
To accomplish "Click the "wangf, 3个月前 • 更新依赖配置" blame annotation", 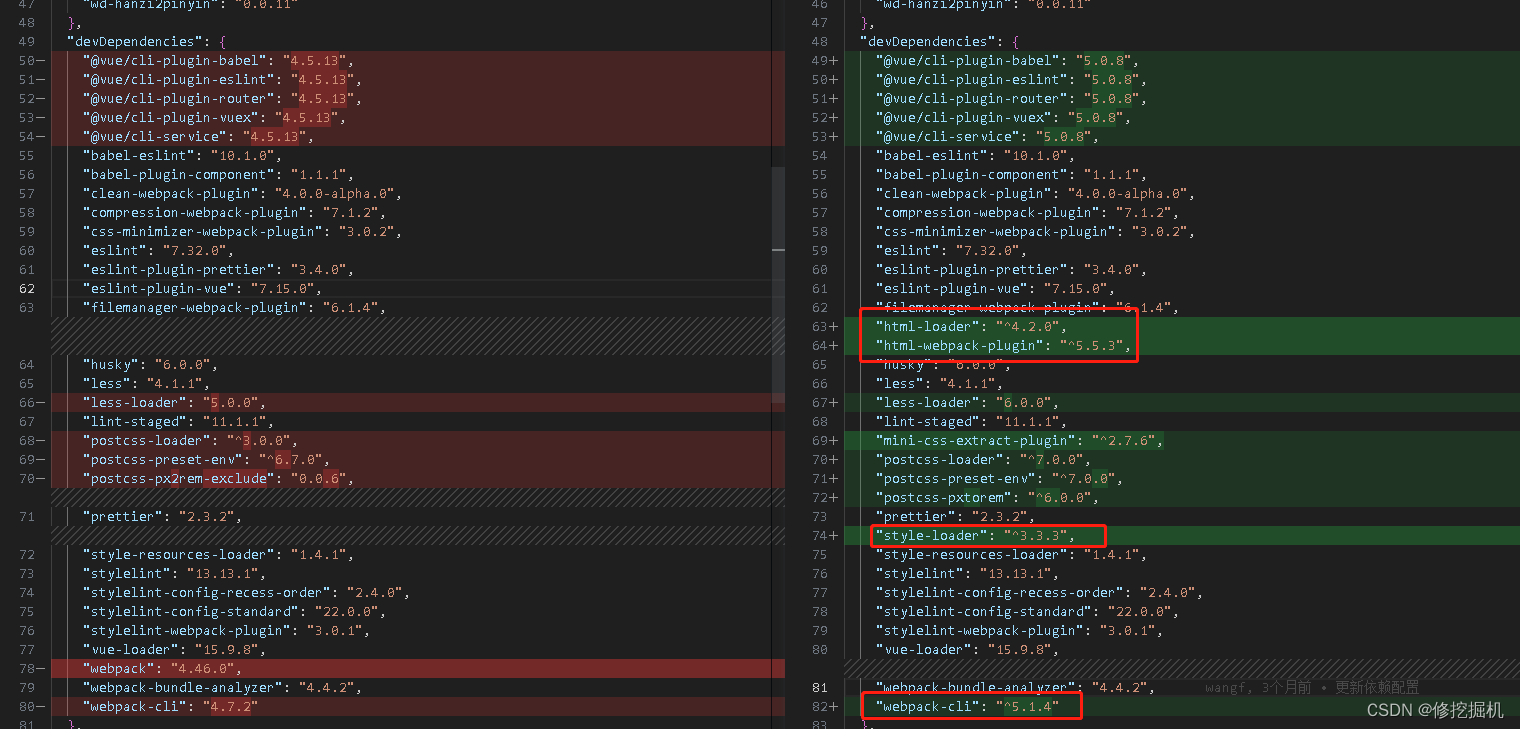I will click(x=1312, y=688).
